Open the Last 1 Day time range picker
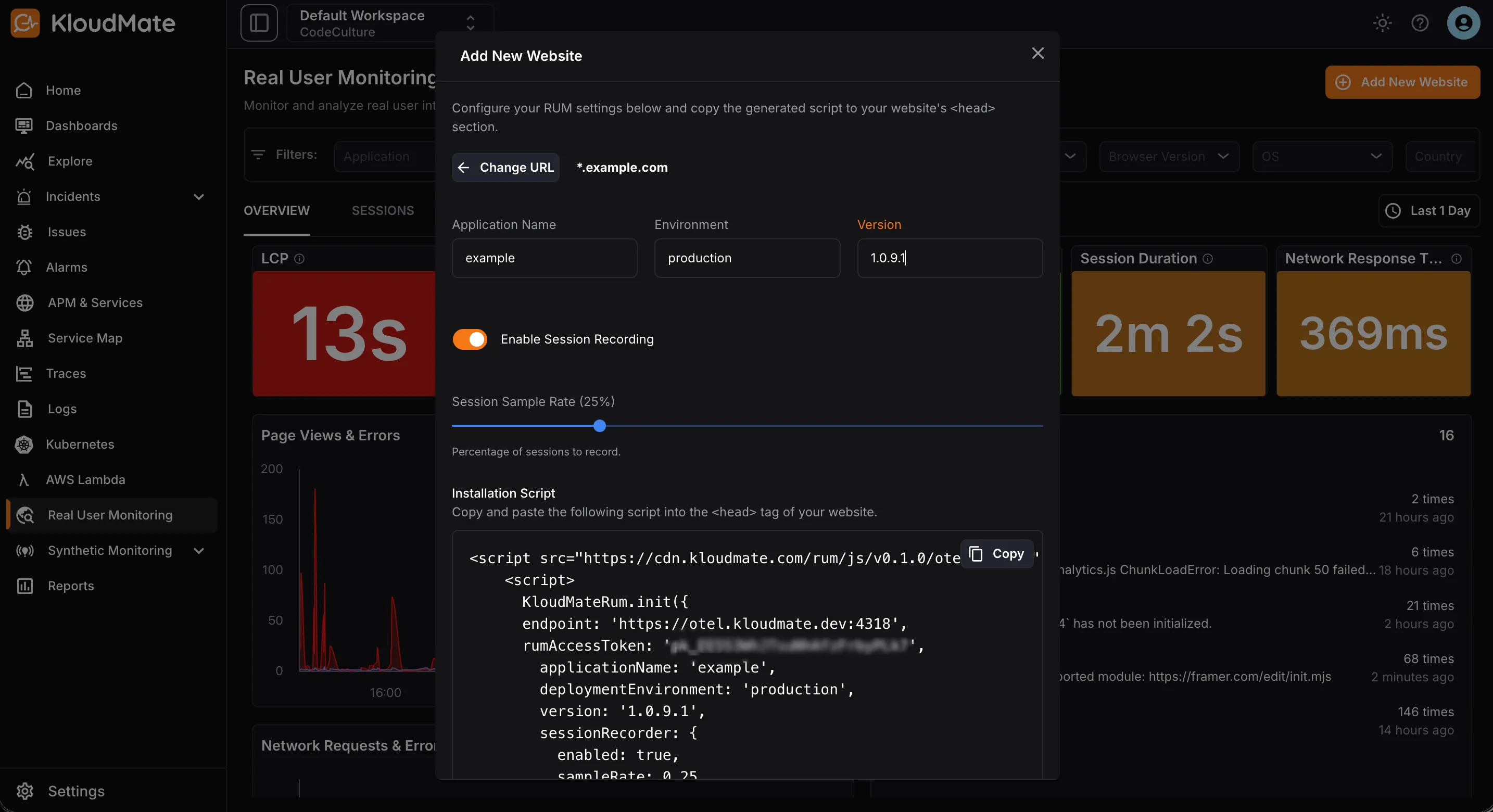Image resolution: width=1493 pixels, height=812 pixels. (1429, 210)
